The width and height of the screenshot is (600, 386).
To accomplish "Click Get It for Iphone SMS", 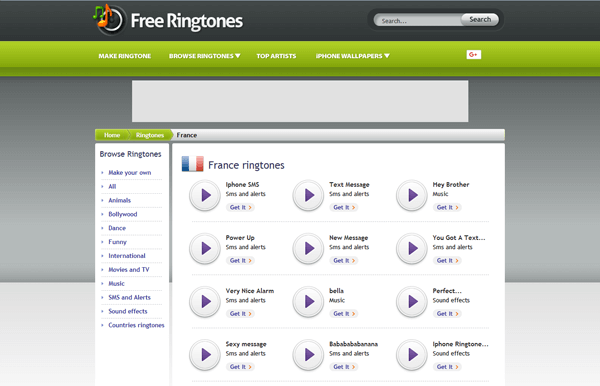I will tap(240, 207).
